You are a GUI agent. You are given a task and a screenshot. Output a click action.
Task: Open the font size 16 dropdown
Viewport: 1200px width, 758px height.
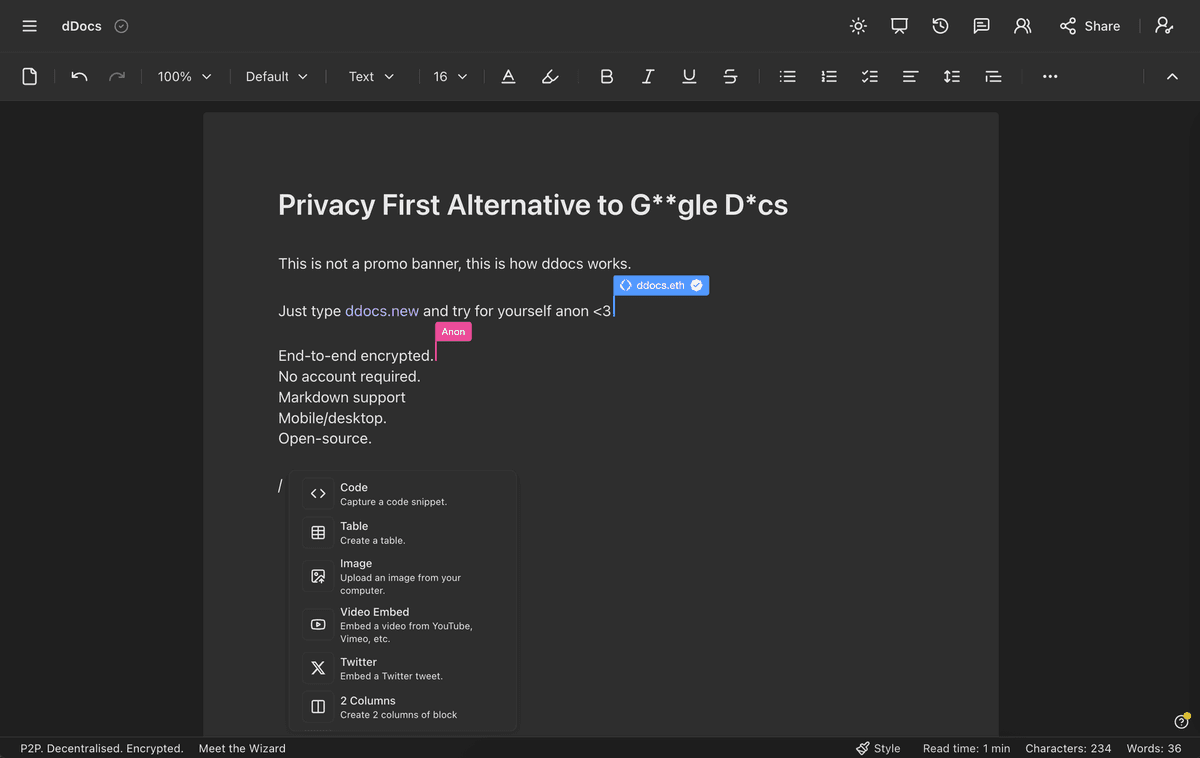[x=450, y=76]
